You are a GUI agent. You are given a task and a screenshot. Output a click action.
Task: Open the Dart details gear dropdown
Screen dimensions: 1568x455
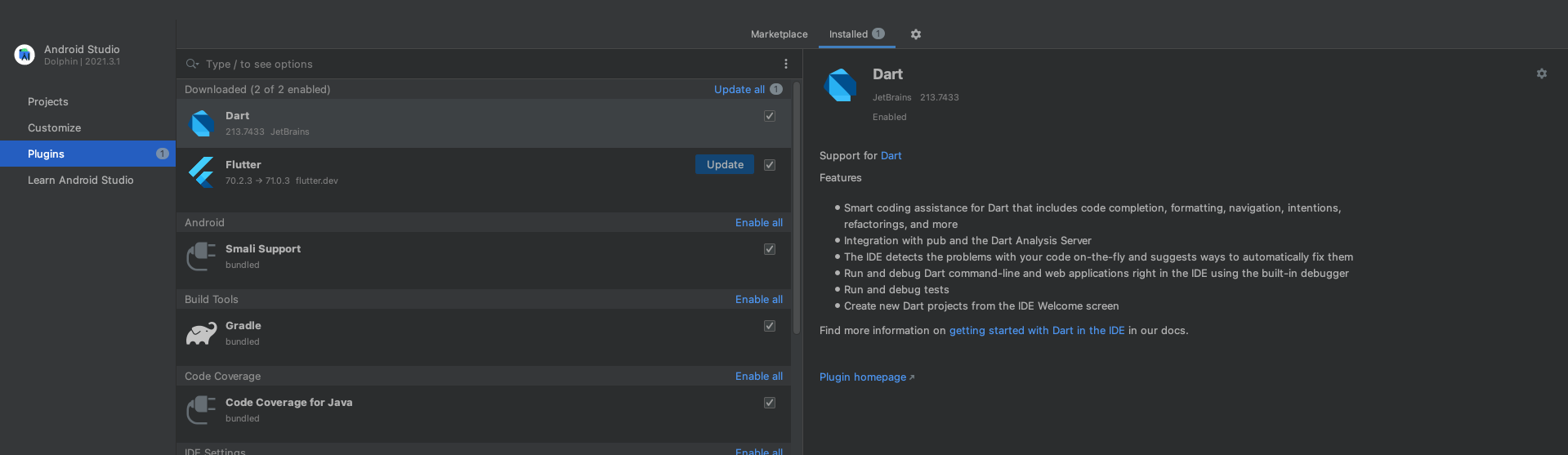click(x=1541, y=74)
